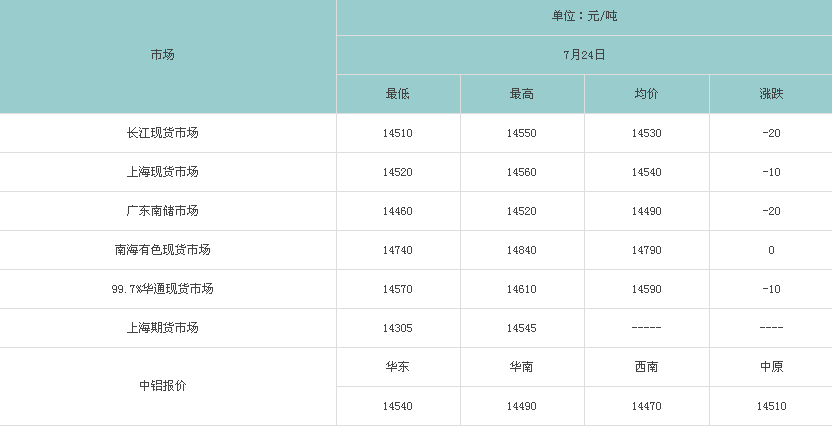Click the 7月24日 date header
This screenshot has width=832, height=430.
click(584, 55)
